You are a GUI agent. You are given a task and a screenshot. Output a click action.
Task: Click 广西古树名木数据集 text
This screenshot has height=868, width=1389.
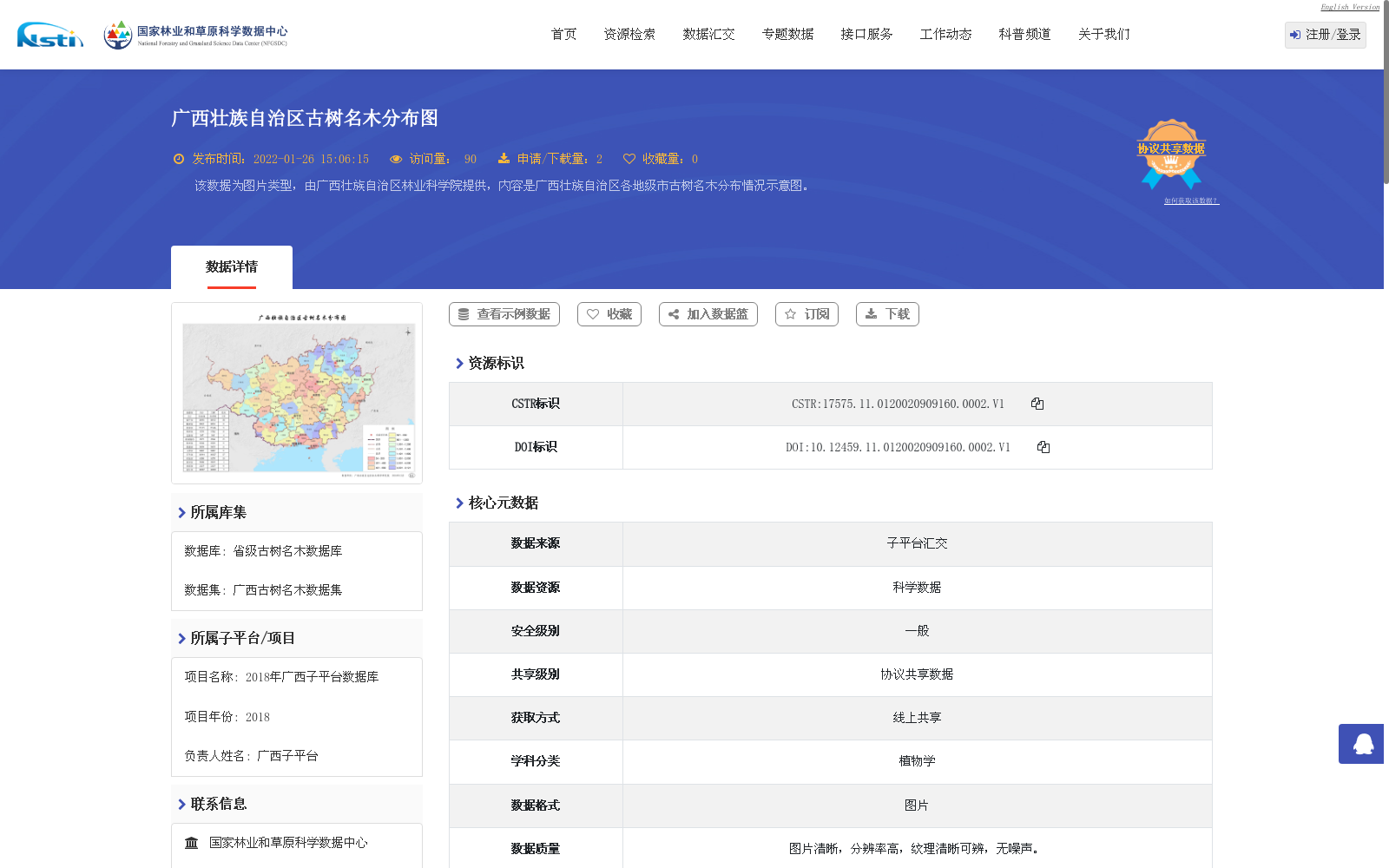(287, 590)
